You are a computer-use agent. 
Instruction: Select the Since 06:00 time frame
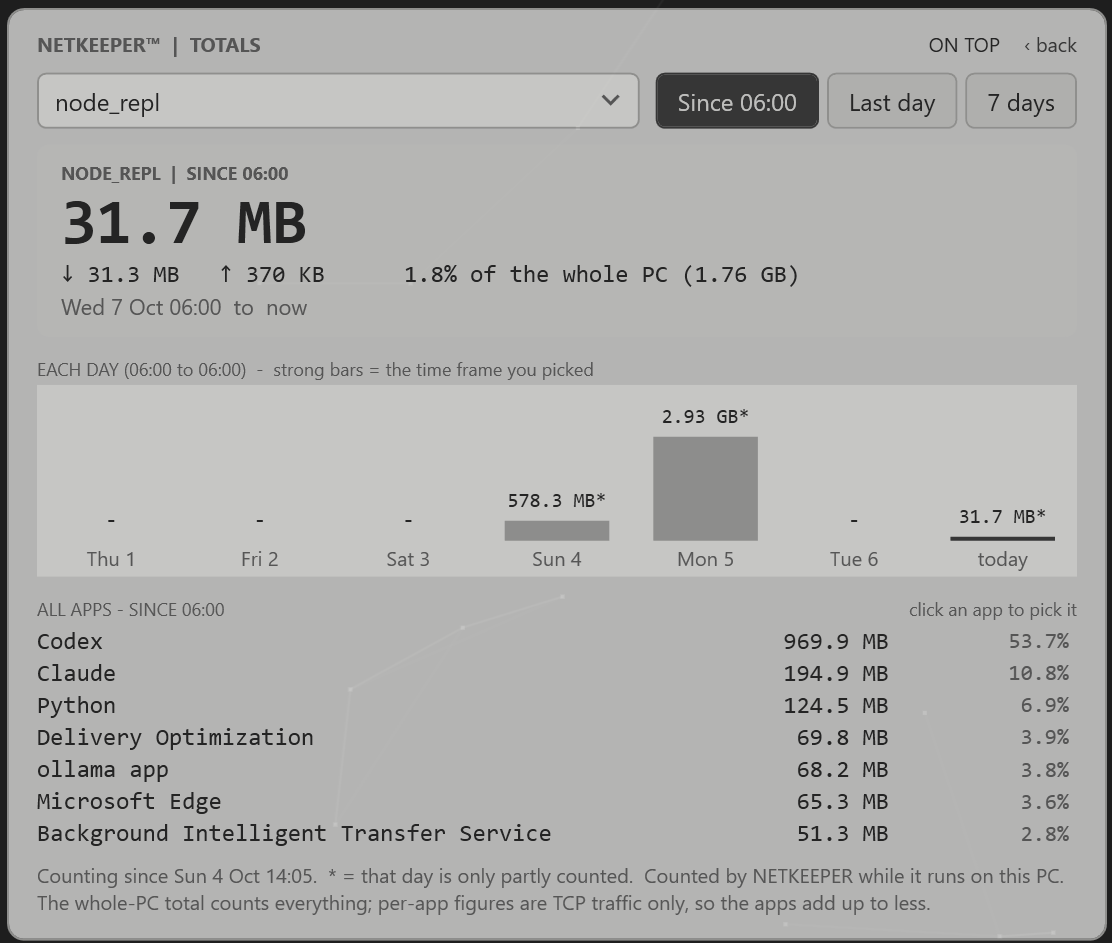coord(737,101)
